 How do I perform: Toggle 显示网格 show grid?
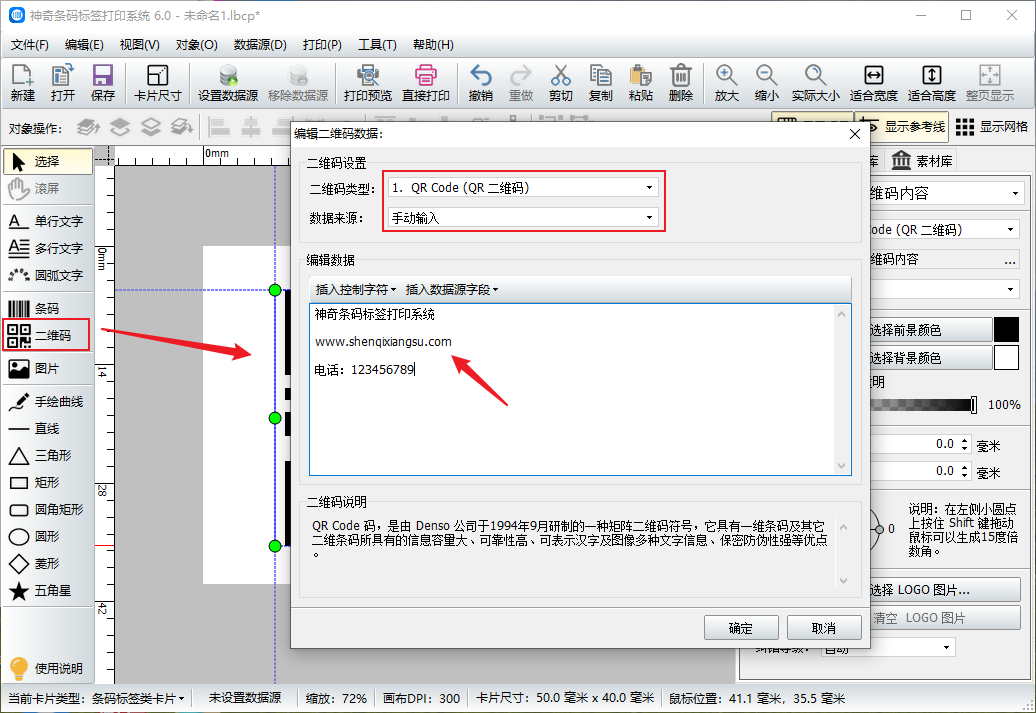tap(992, 127)
